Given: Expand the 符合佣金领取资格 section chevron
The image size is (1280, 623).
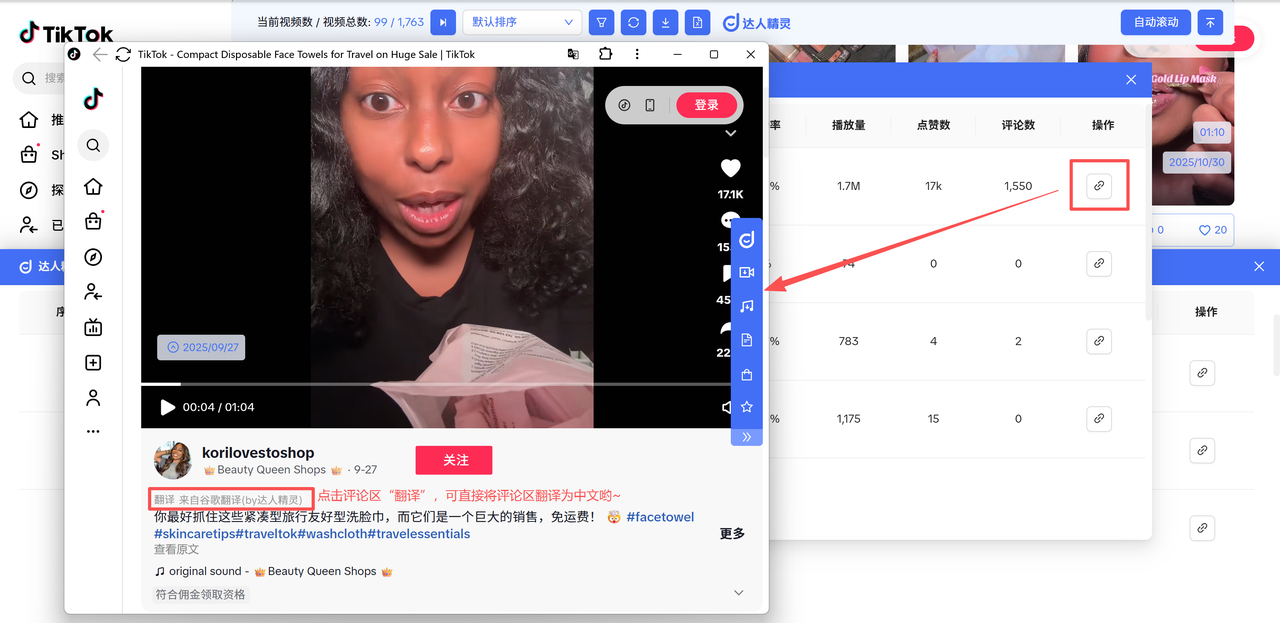Looking at the screenshot, I should (739, 593).
